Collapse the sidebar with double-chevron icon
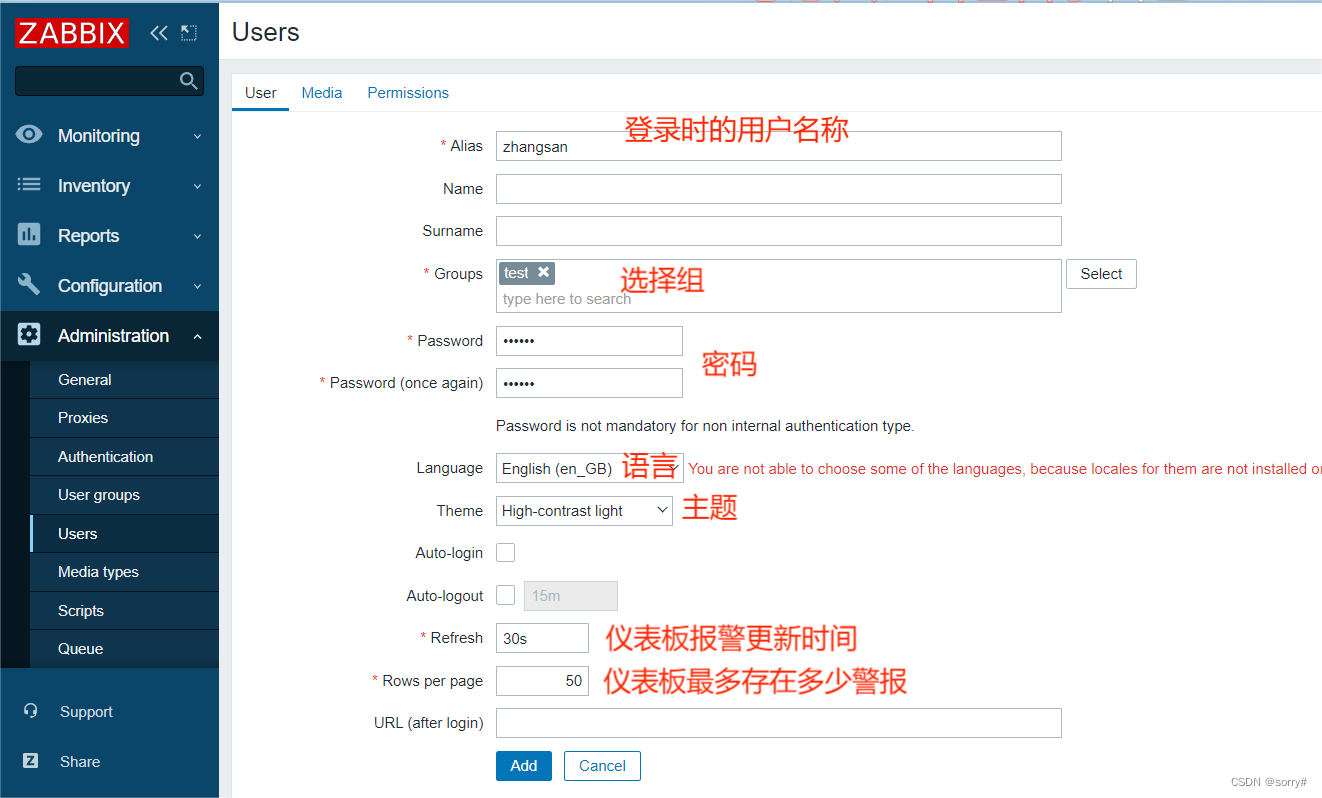The width and height of the screenshot is (1322, 798). (x=158, y=33)
